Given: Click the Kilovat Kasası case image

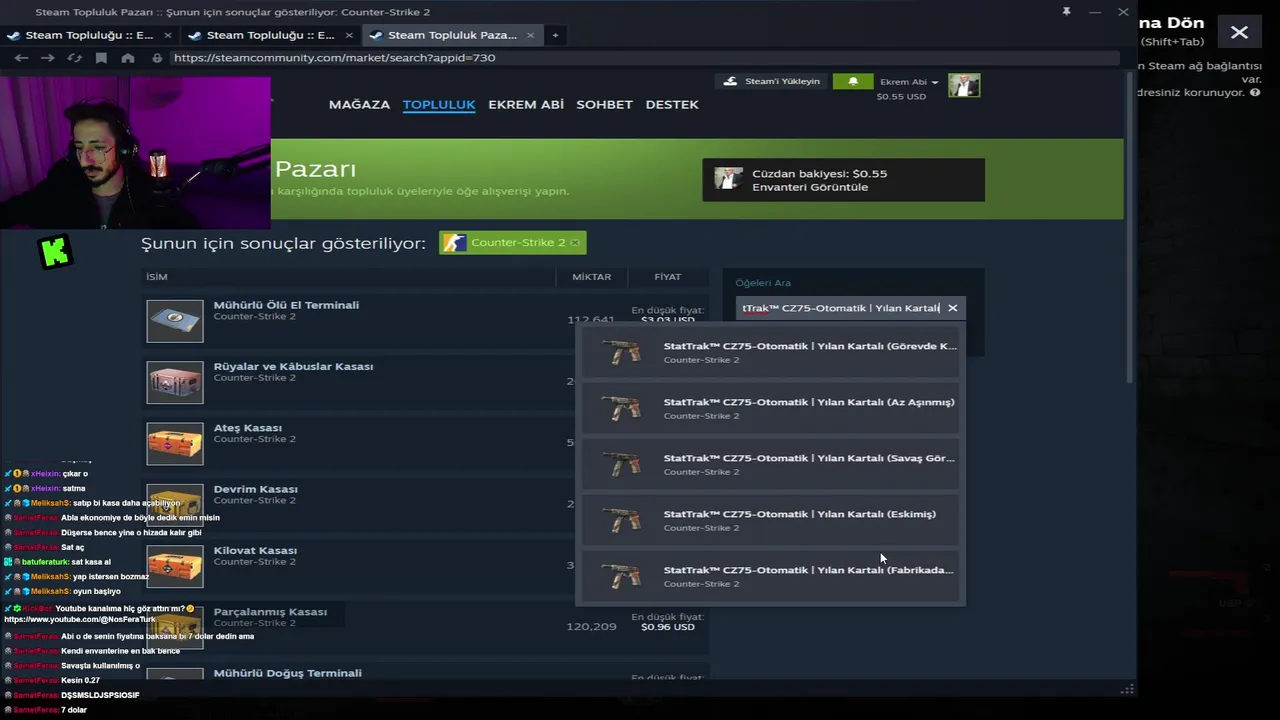Looking at the screenshot, I should (x=175, y=566).
